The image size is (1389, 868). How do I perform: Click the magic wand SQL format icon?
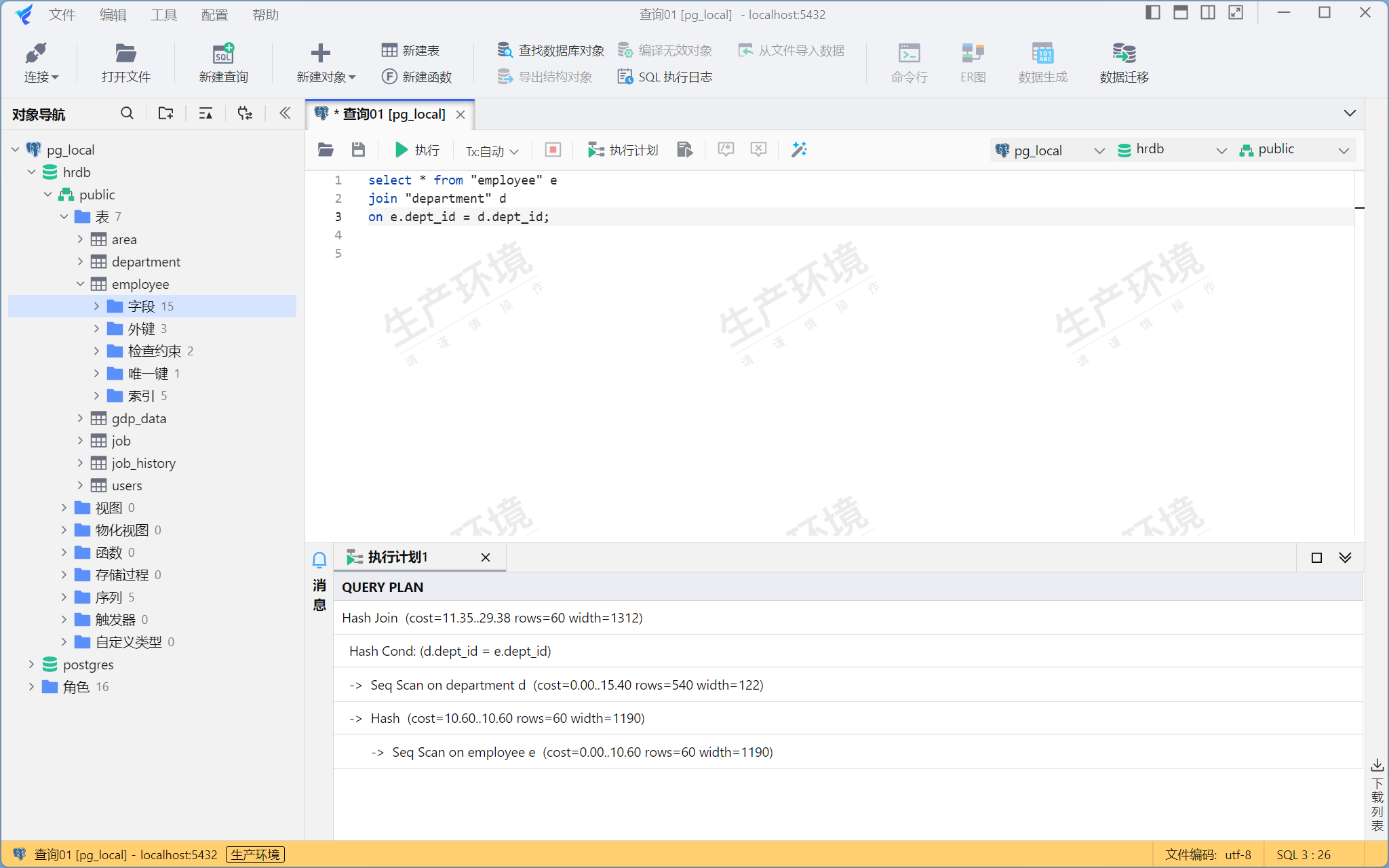pyautogui.click(x=799, y=150)
